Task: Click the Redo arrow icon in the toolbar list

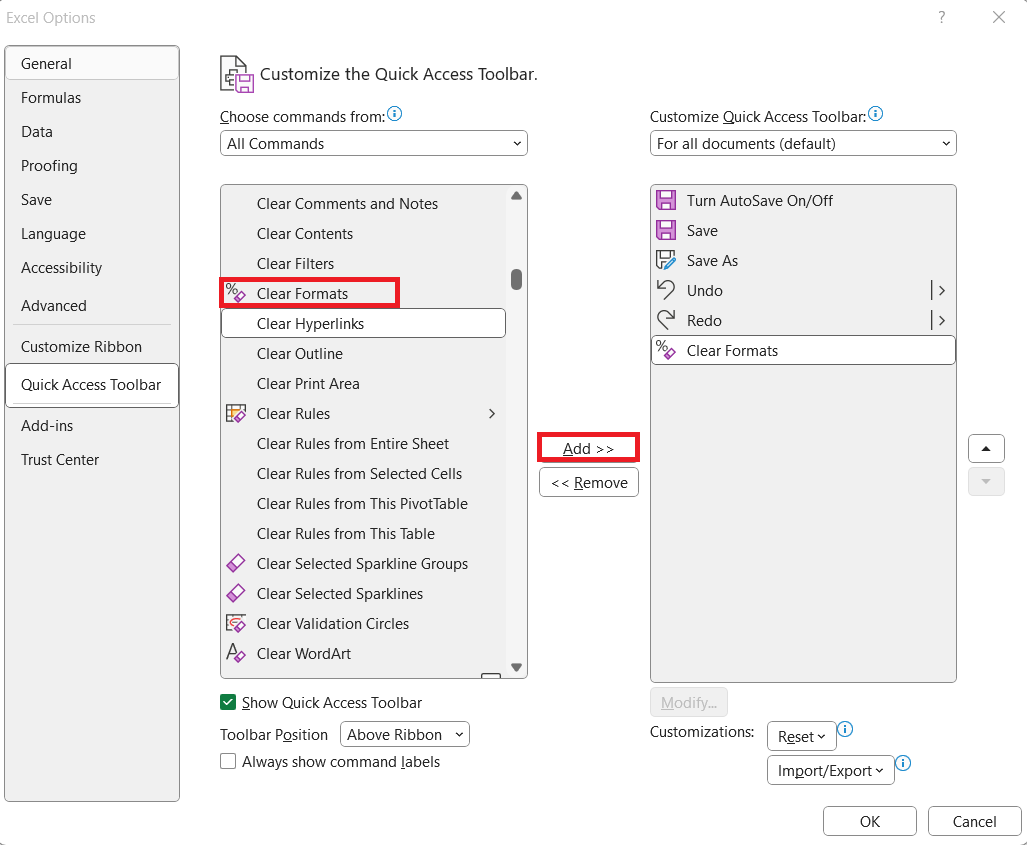Action: coord(666,320)
